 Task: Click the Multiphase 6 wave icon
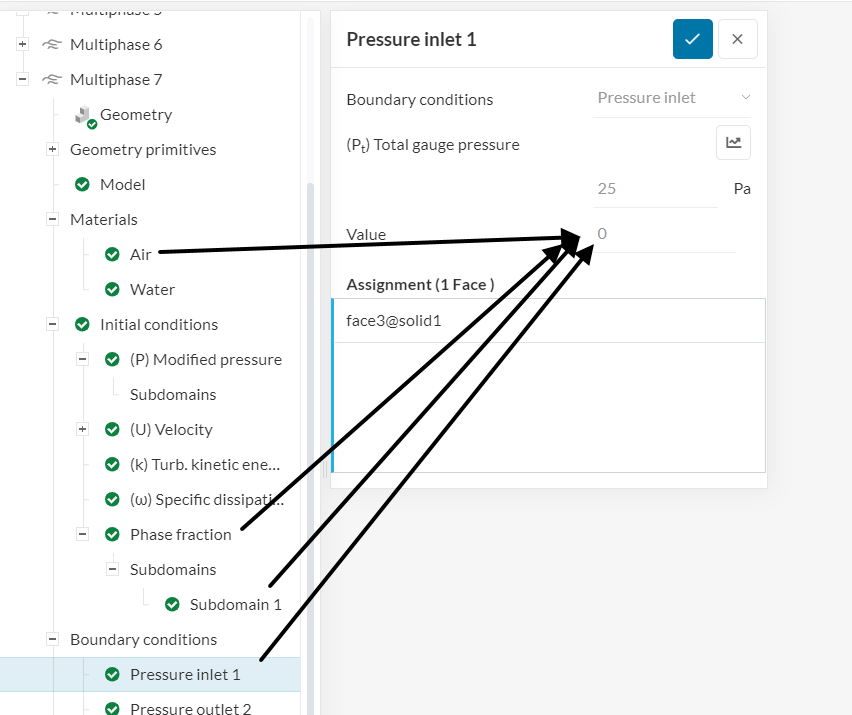click(51, 45)
